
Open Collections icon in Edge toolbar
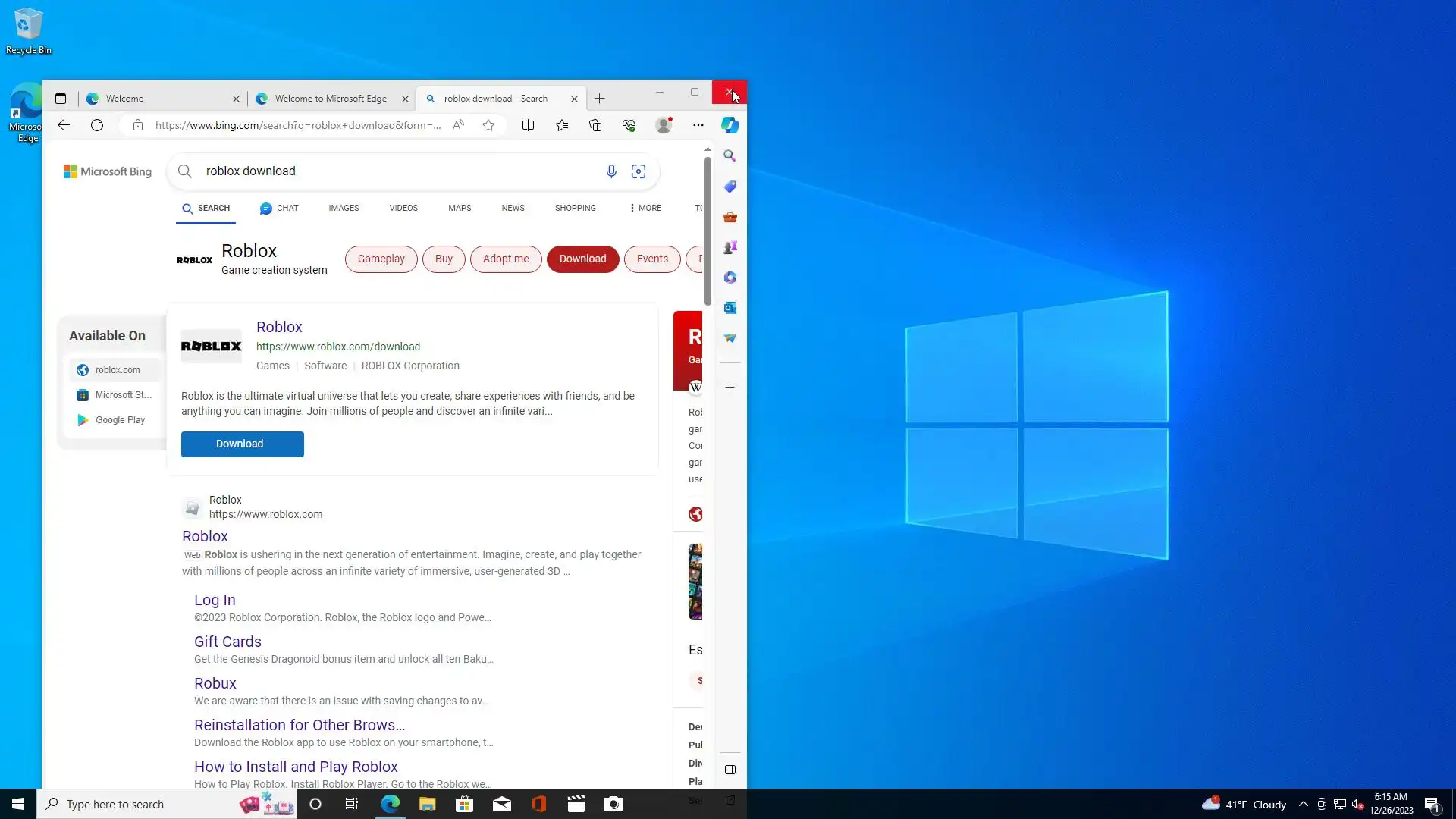click(x=595, y=125)
